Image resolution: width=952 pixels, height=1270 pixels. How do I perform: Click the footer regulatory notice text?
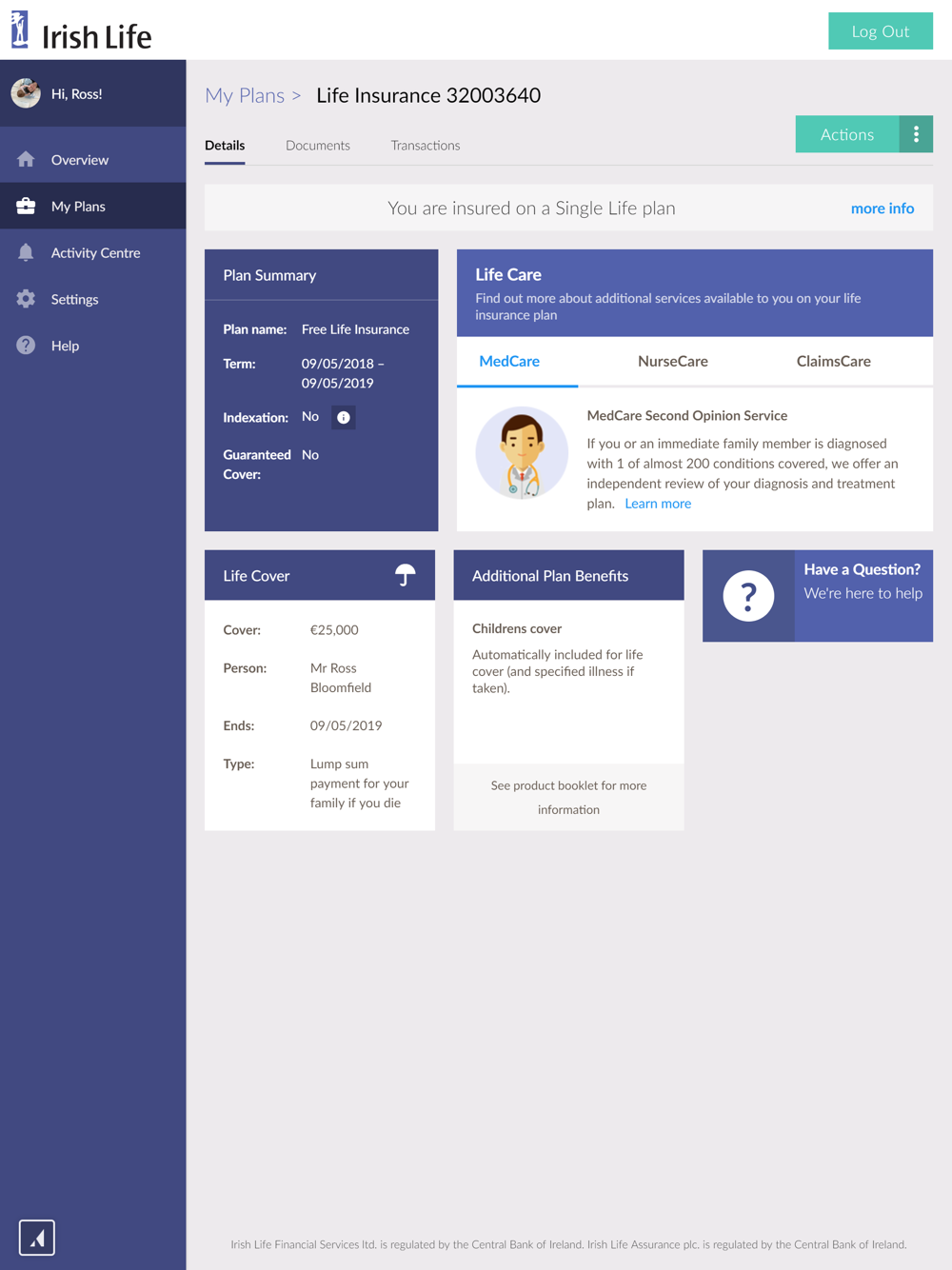coord(568,1244)
